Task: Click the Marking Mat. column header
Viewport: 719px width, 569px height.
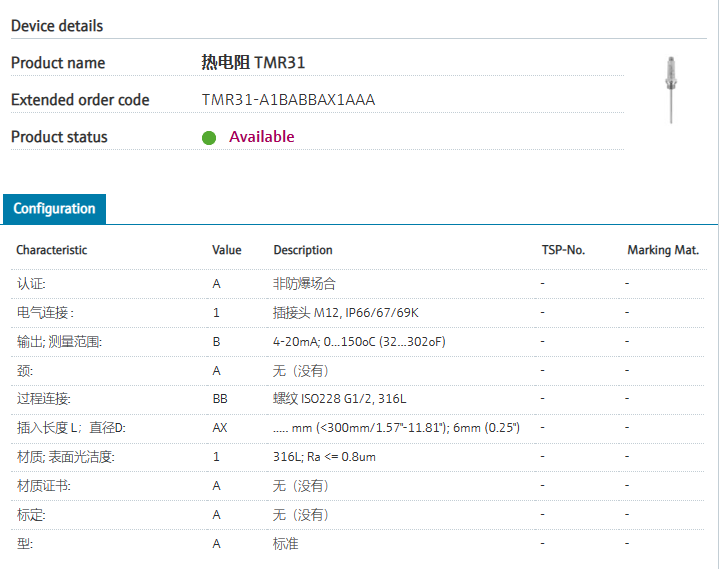Action: click(663, 250)
